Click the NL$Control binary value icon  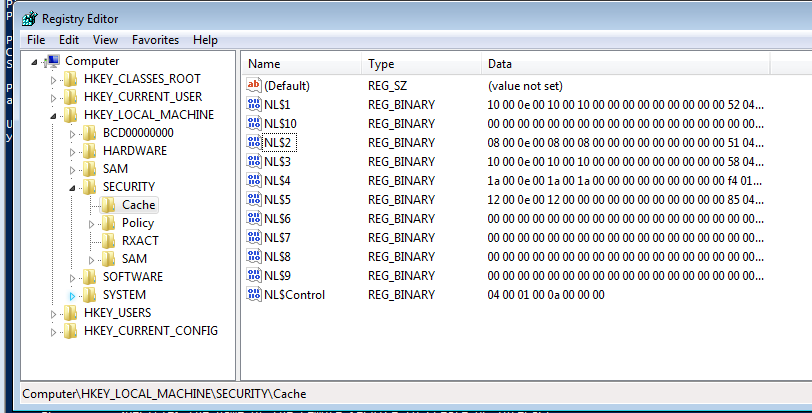(x=254, y=294)
